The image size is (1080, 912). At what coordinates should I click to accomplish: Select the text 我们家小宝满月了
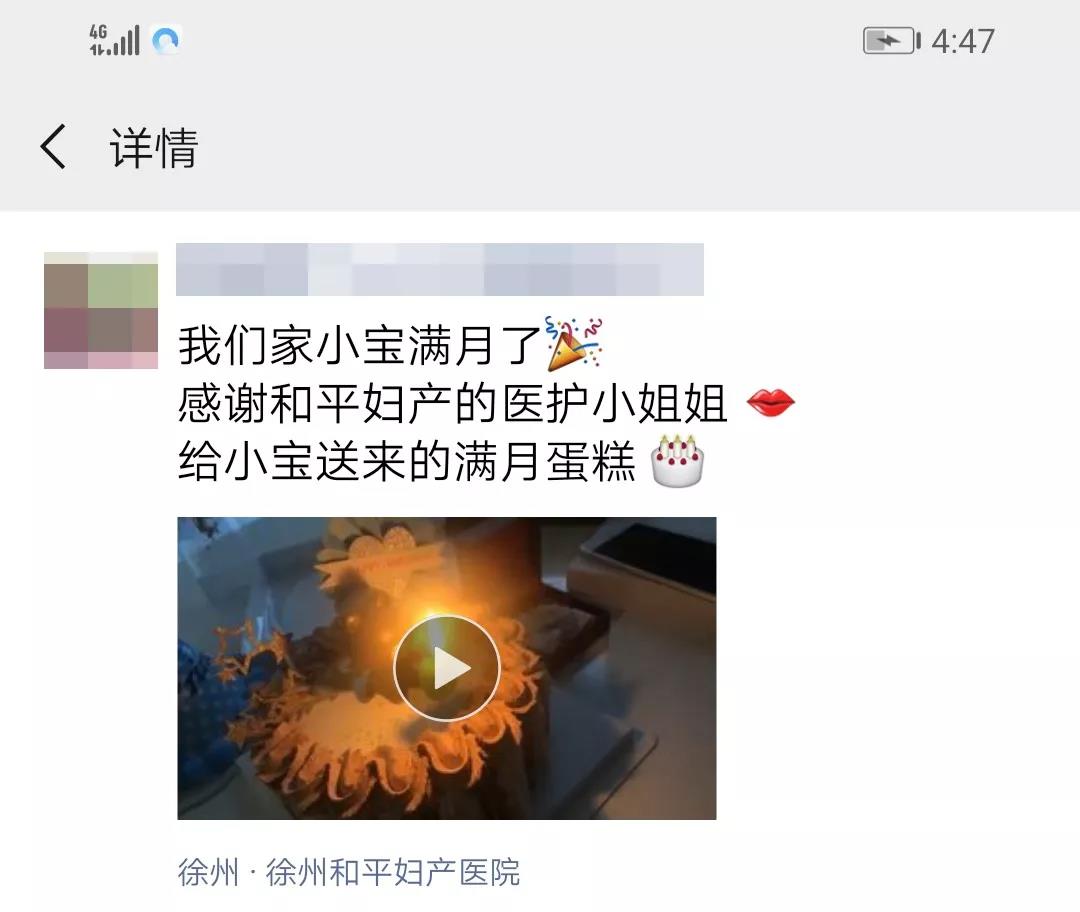pos(360,345)
